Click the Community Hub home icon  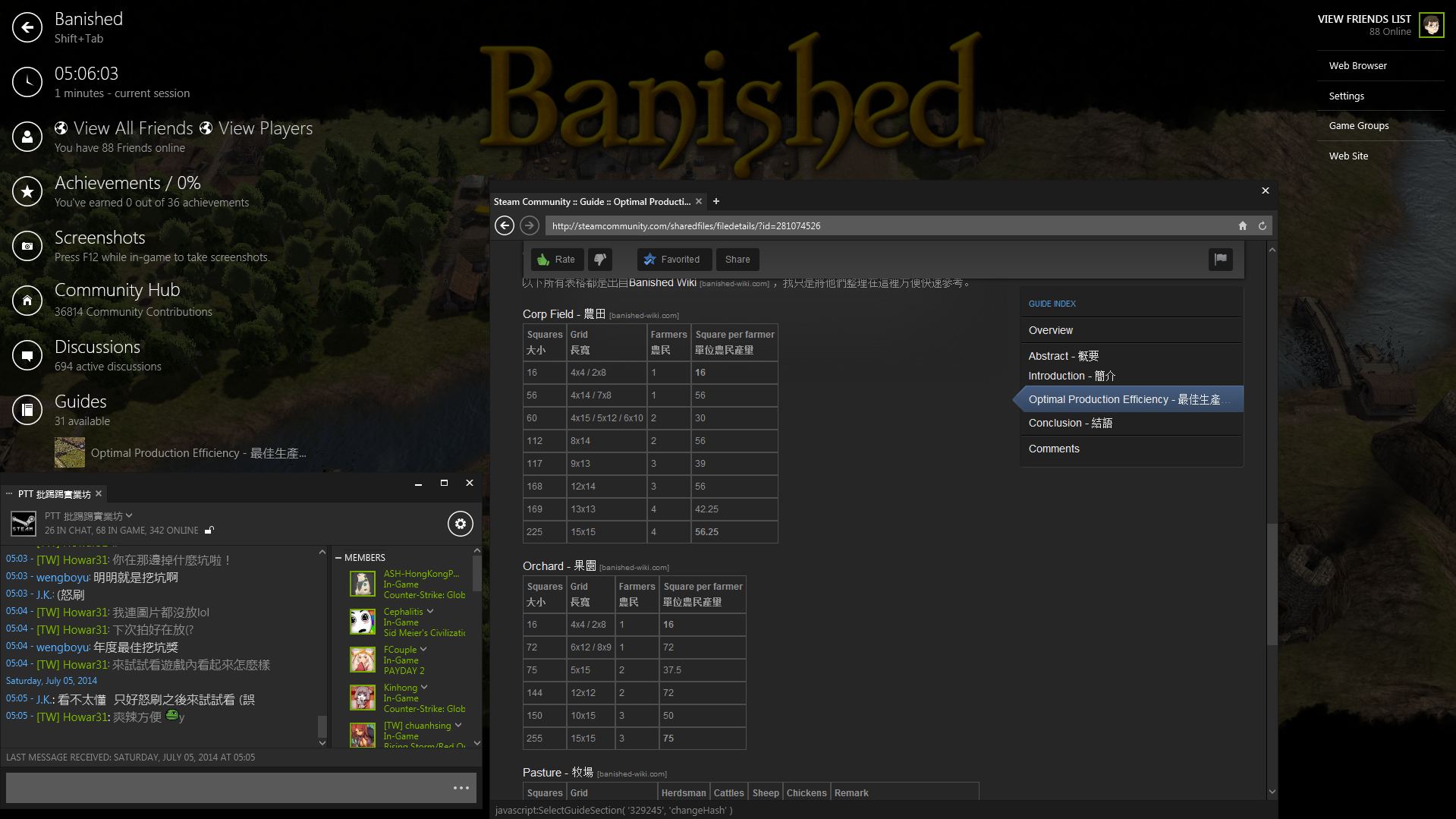click(x=27, y=301)
